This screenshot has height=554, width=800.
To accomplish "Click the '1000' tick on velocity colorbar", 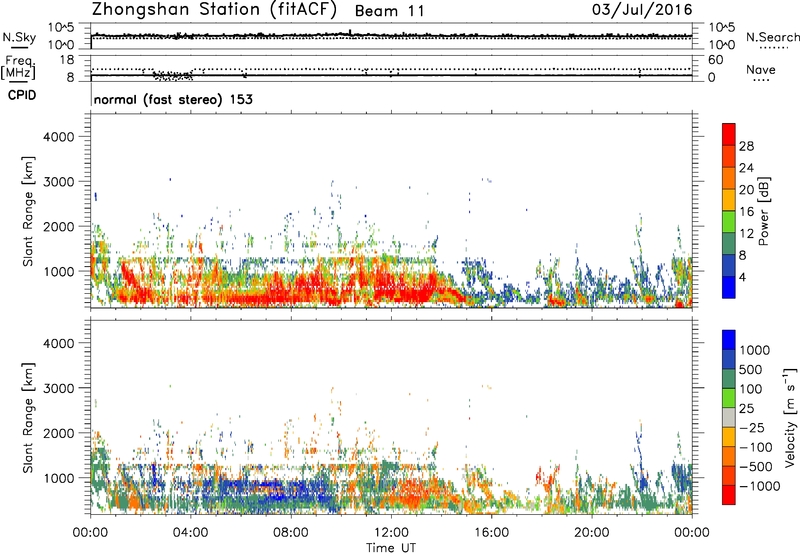I will [x=754, y=350].
